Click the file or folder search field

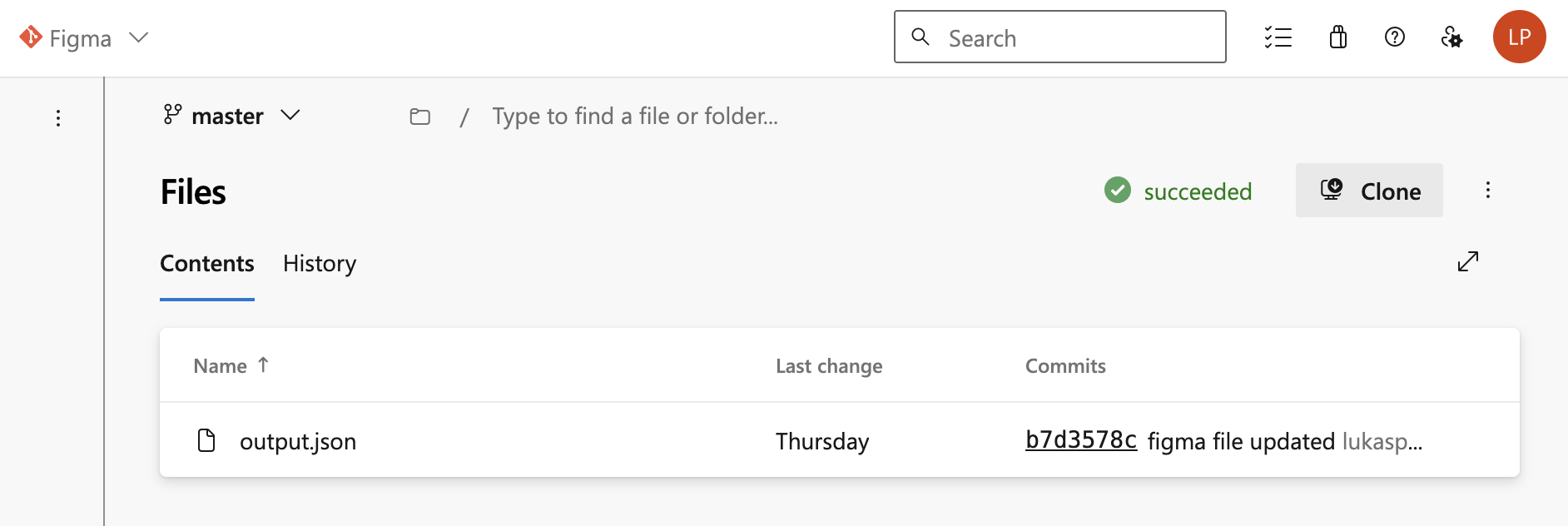pos(634,116)
